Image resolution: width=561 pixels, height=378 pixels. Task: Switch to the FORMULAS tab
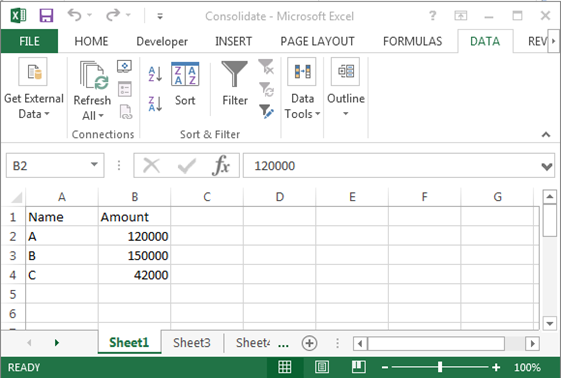point(413,41)
